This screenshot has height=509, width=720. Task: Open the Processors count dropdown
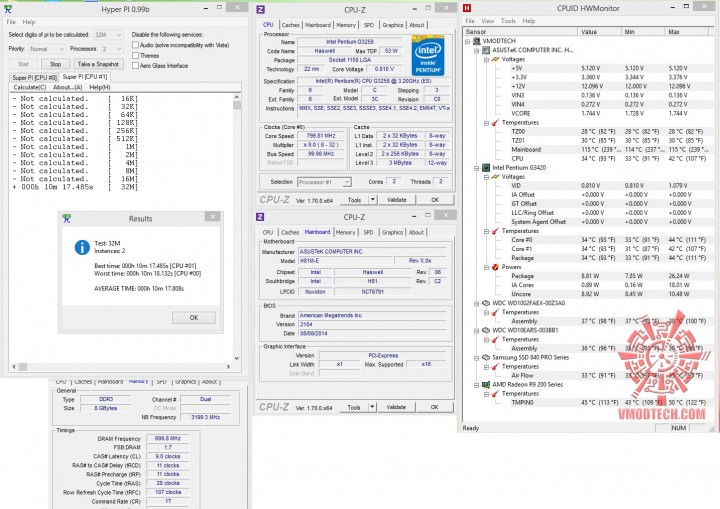click(112, 49)
